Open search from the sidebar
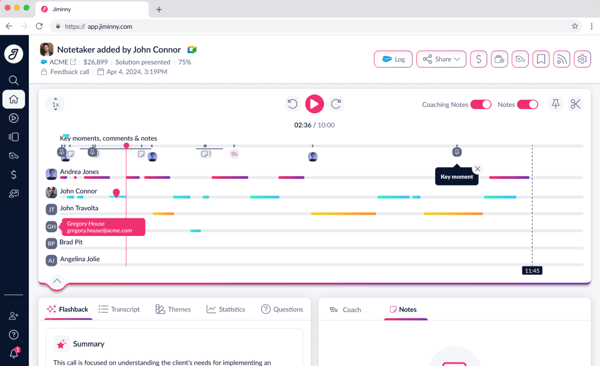 coord(13,80)
